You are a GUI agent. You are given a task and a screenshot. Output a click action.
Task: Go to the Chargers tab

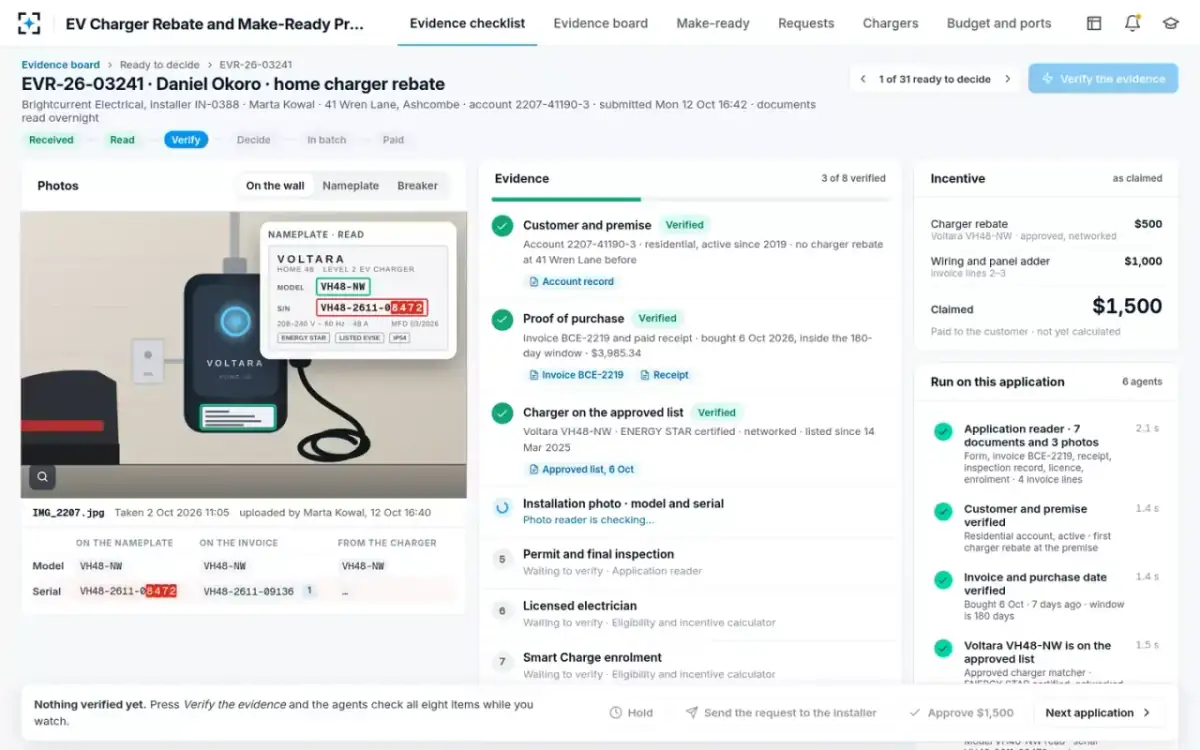click(x=890, y=23)
